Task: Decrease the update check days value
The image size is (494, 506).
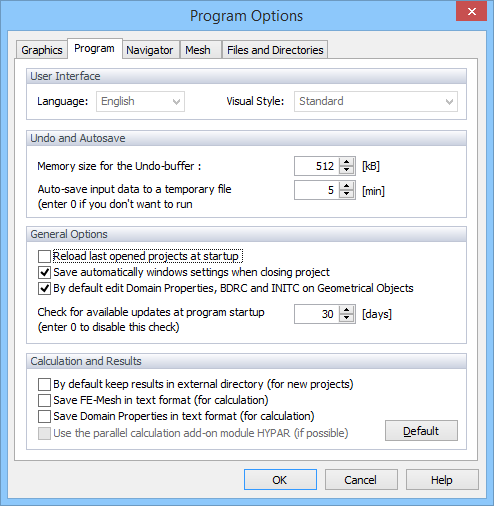Action: [x=346, y=318]
